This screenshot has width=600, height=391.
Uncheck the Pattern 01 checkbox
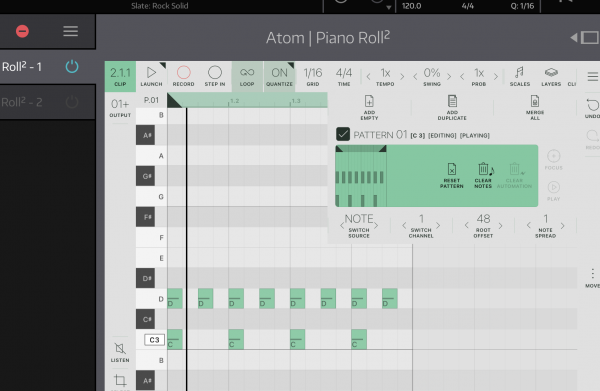point(343,134)
